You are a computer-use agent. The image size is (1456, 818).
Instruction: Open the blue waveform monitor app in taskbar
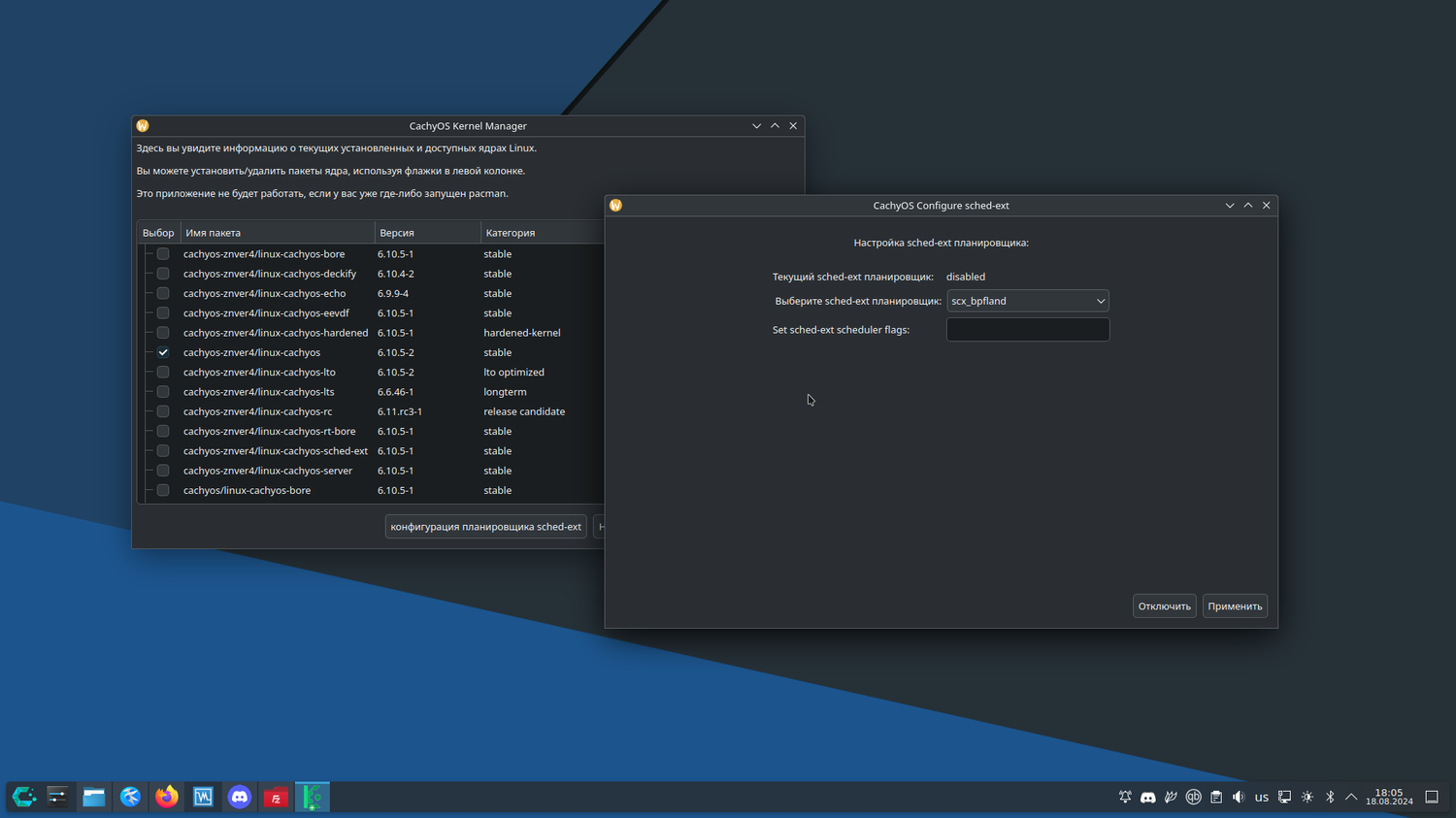[x=203, y=797]
